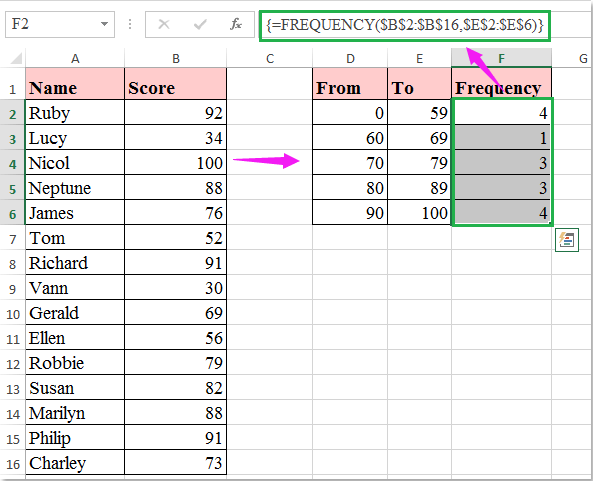Select Tom's score 52

(175, 237)
